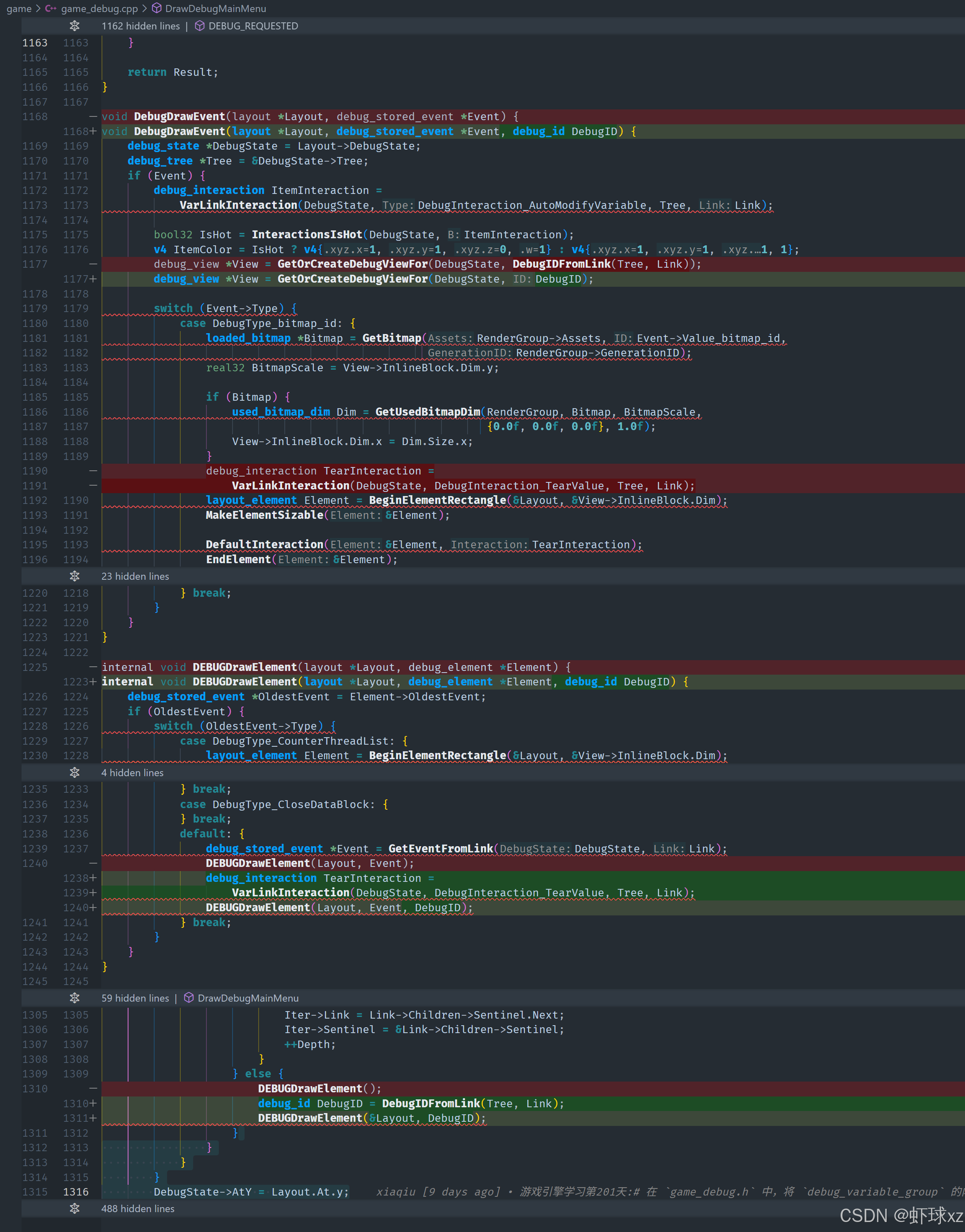Click cube symbol icon next to DEBUG_REQUESTED

(x=199, y=26)
